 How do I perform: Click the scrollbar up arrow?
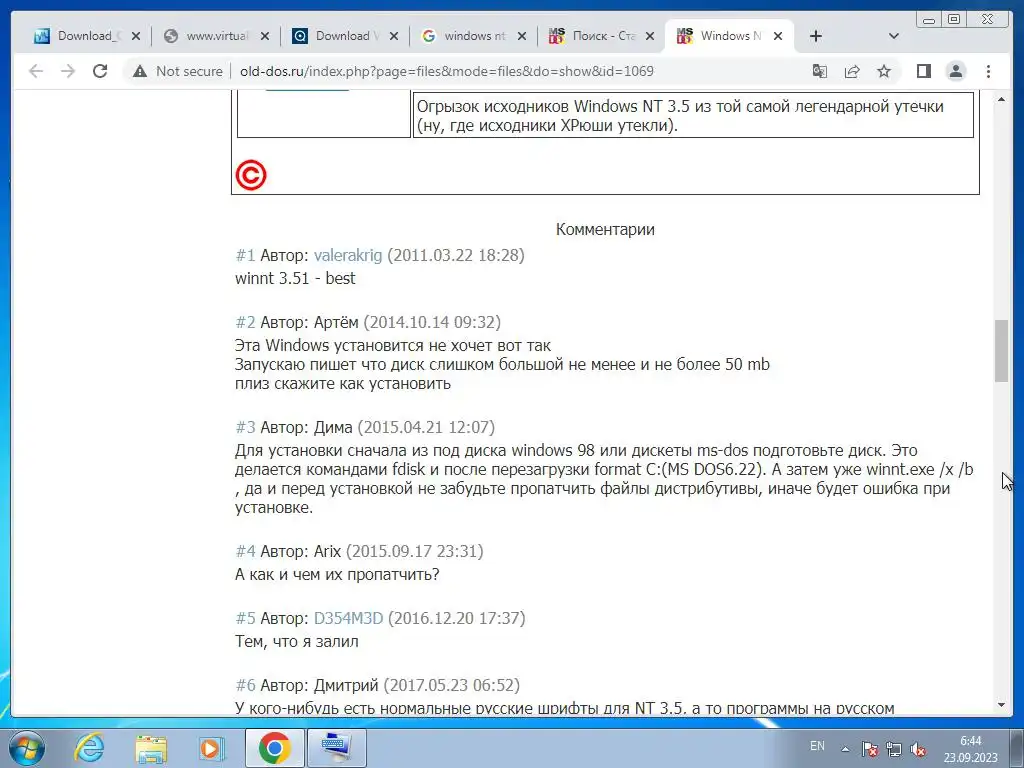(x=1002, y=99)
